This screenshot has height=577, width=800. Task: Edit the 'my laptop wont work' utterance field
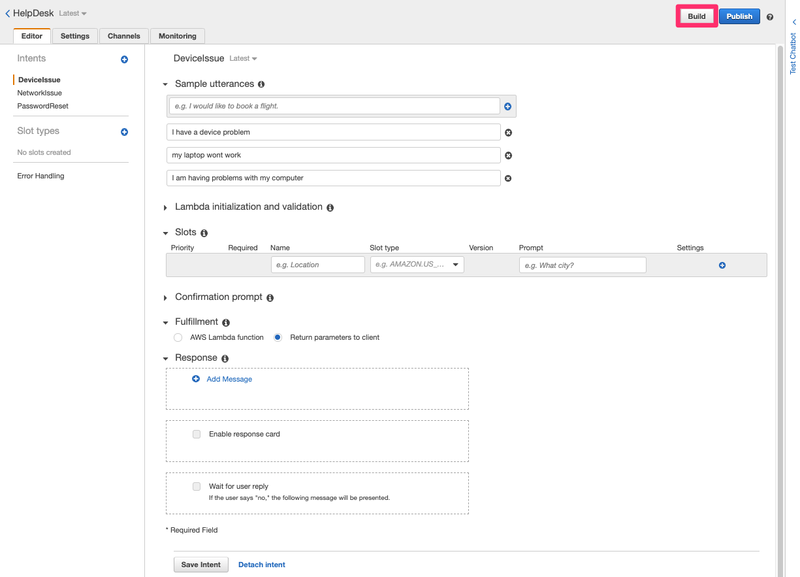333,155
